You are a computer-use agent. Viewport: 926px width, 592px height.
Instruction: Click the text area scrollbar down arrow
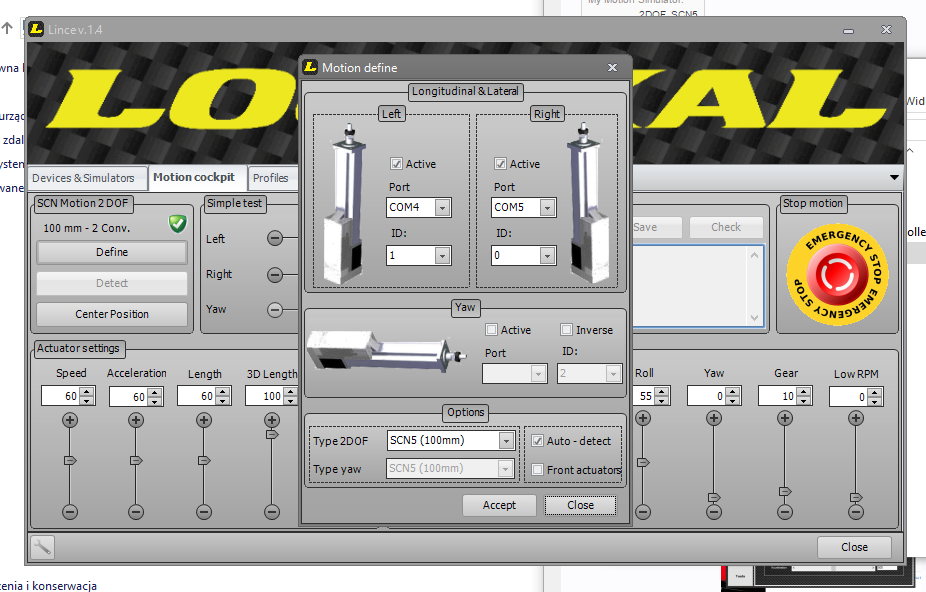pos(754,318)
